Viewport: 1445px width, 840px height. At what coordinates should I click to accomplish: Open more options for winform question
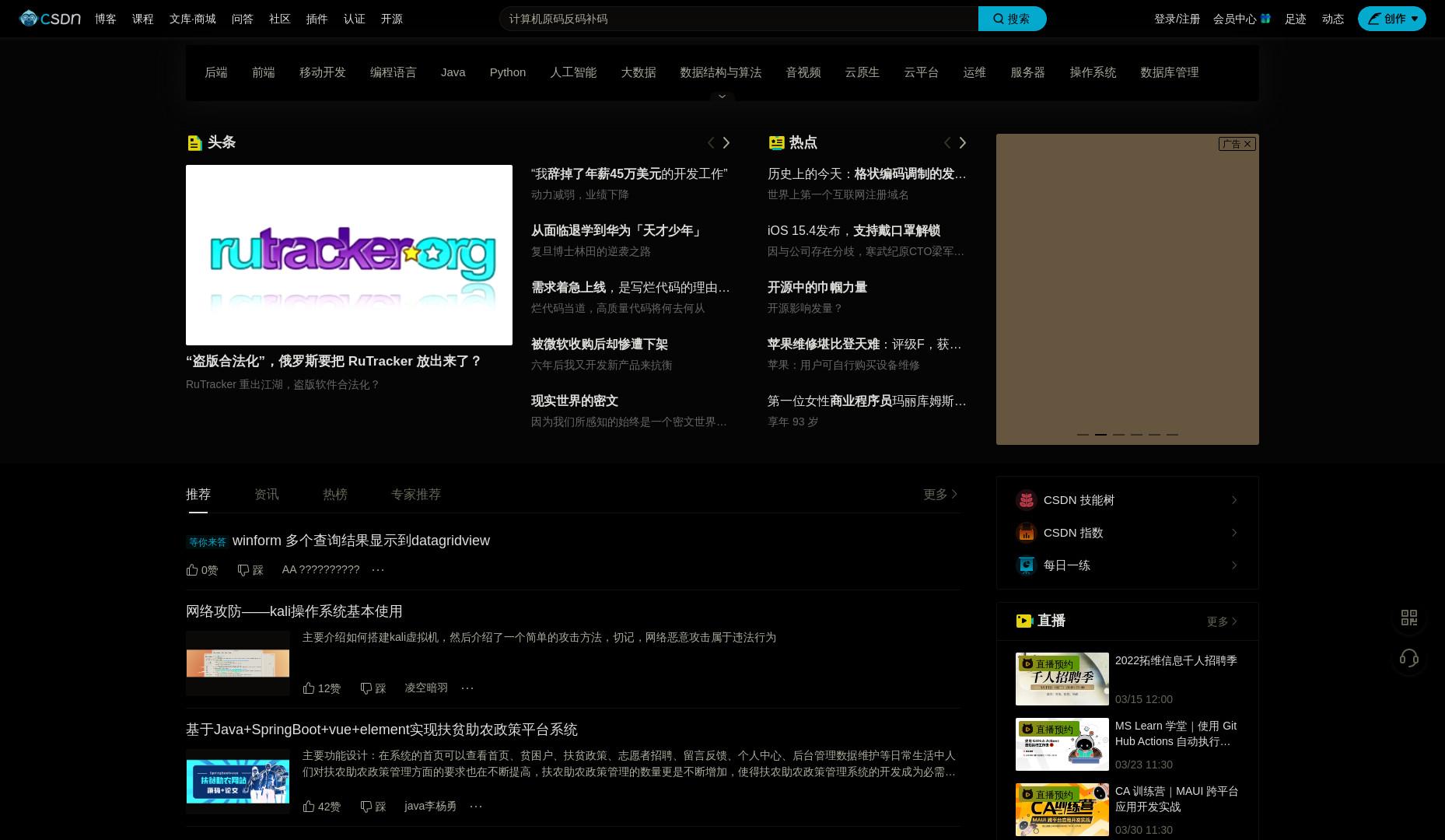[378, 570]
